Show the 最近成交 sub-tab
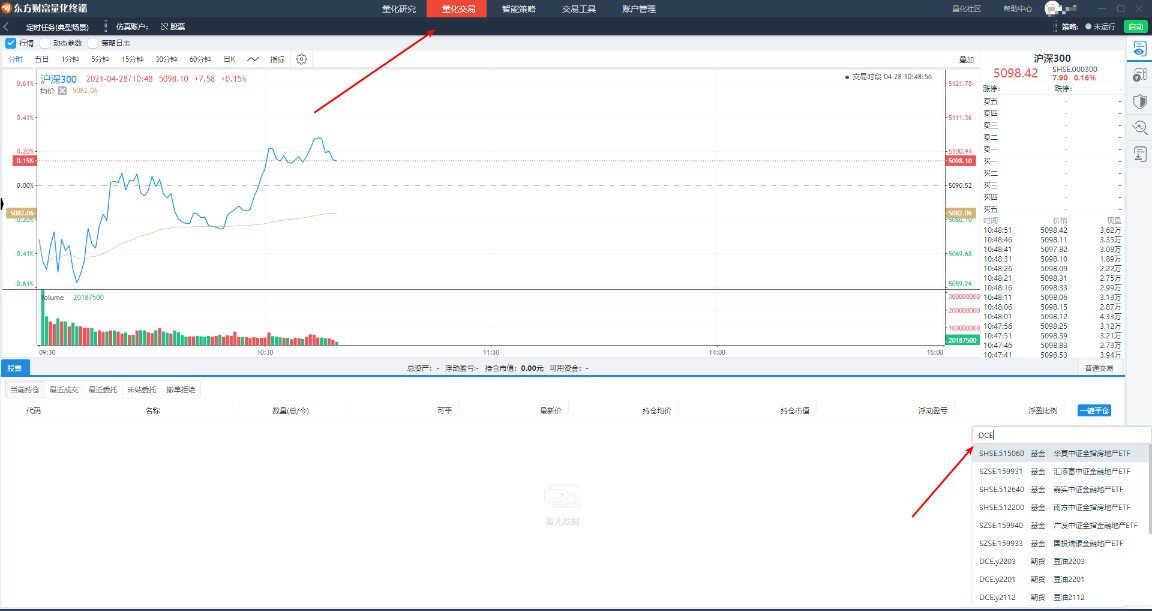Viewport: 1152px width, 611px height. (x=64, y=389)
